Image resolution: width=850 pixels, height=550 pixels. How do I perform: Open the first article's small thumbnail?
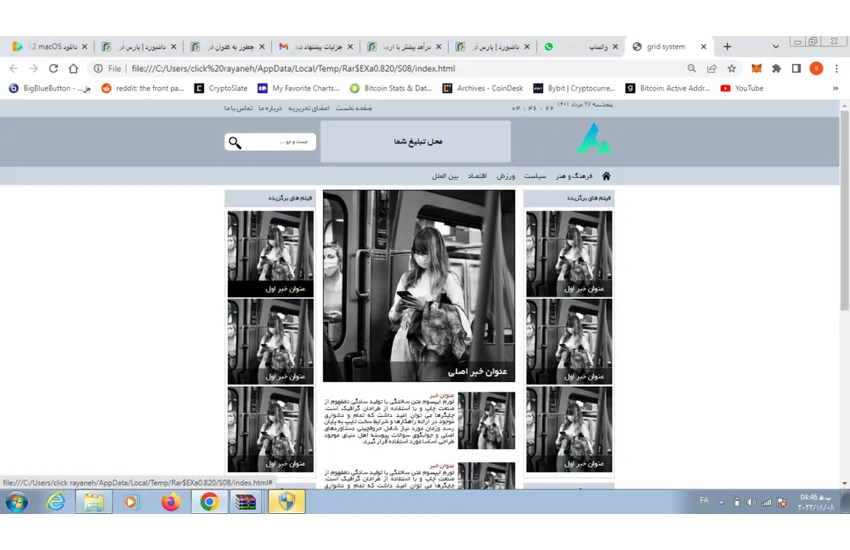pyautogui.click(x=486, y=420)
